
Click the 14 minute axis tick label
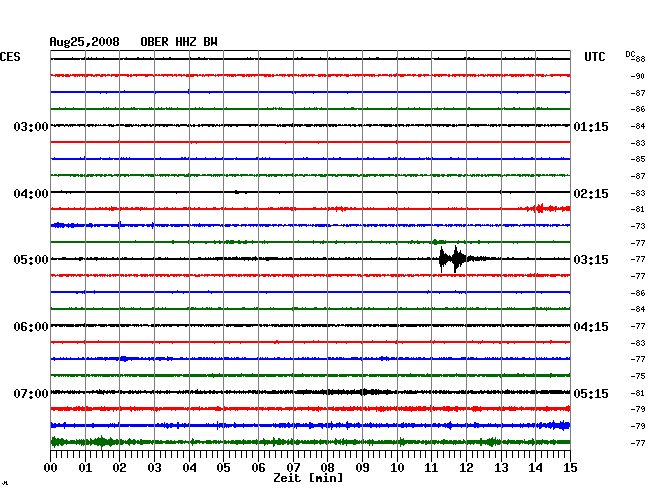(536, 468)
